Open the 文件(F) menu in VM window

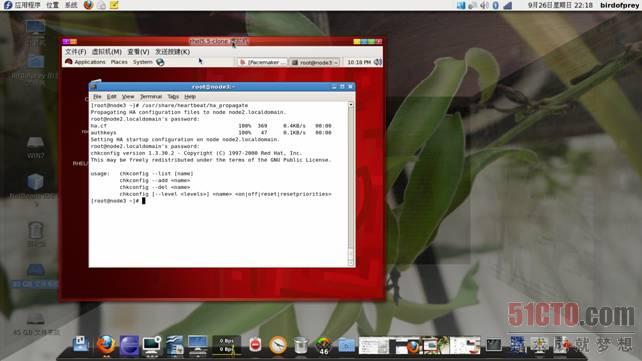tap(76, 52)
